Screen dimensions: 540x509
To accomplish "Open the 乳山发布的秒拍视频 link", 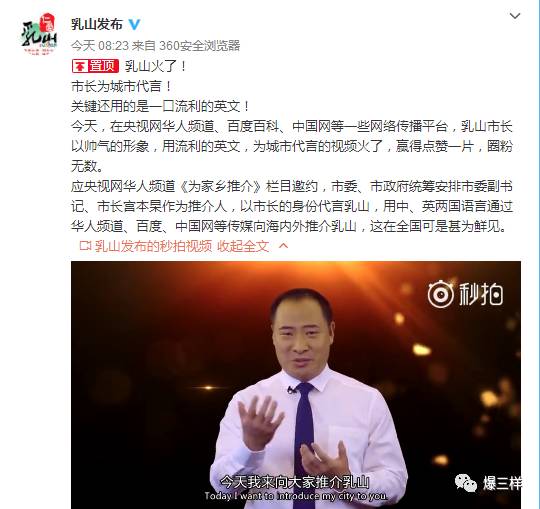I will [153, 246].
